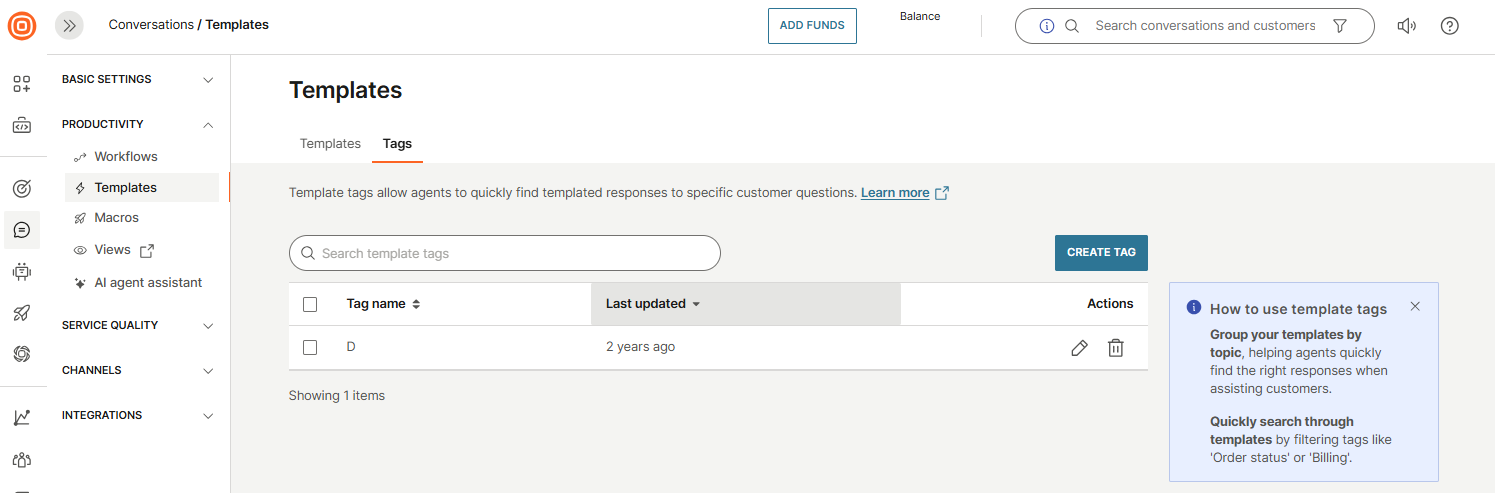Viewport: 1495px width, 493px height.
Task: Click the Create Tag button
Action: click(1101, 253)
